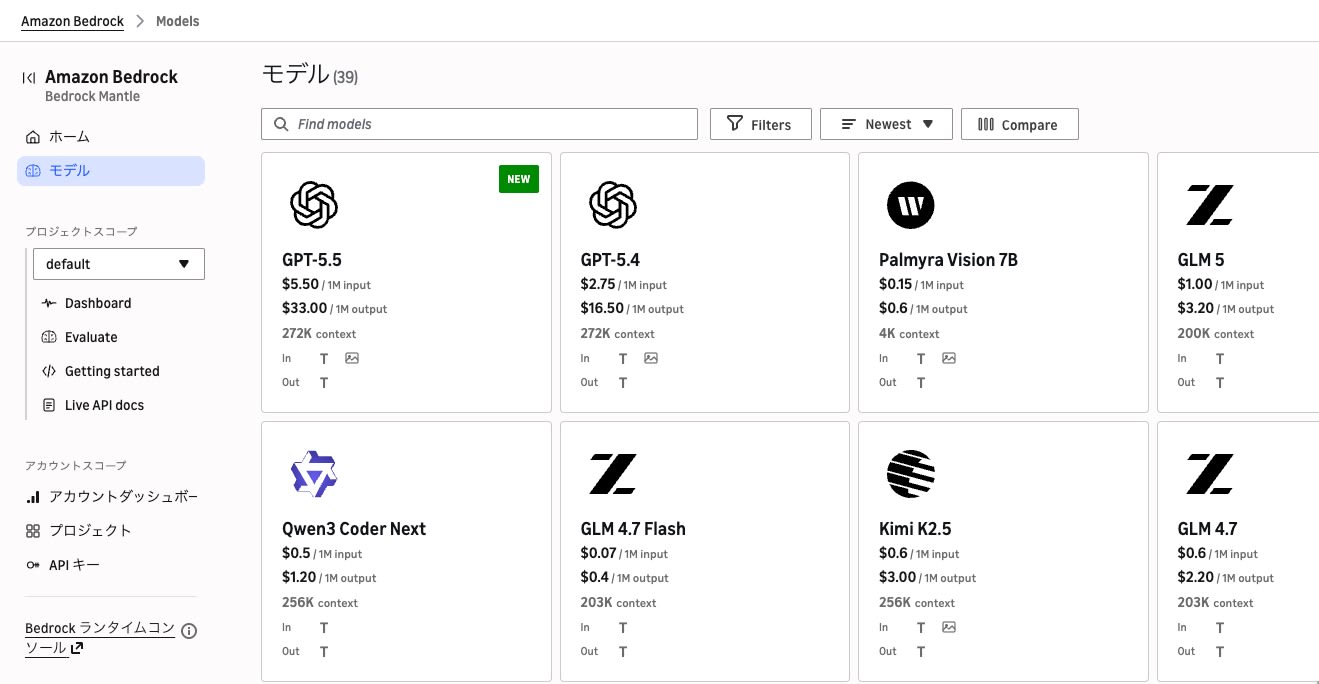
Task: Click the Getting started code icon
Action: [48, 371]
